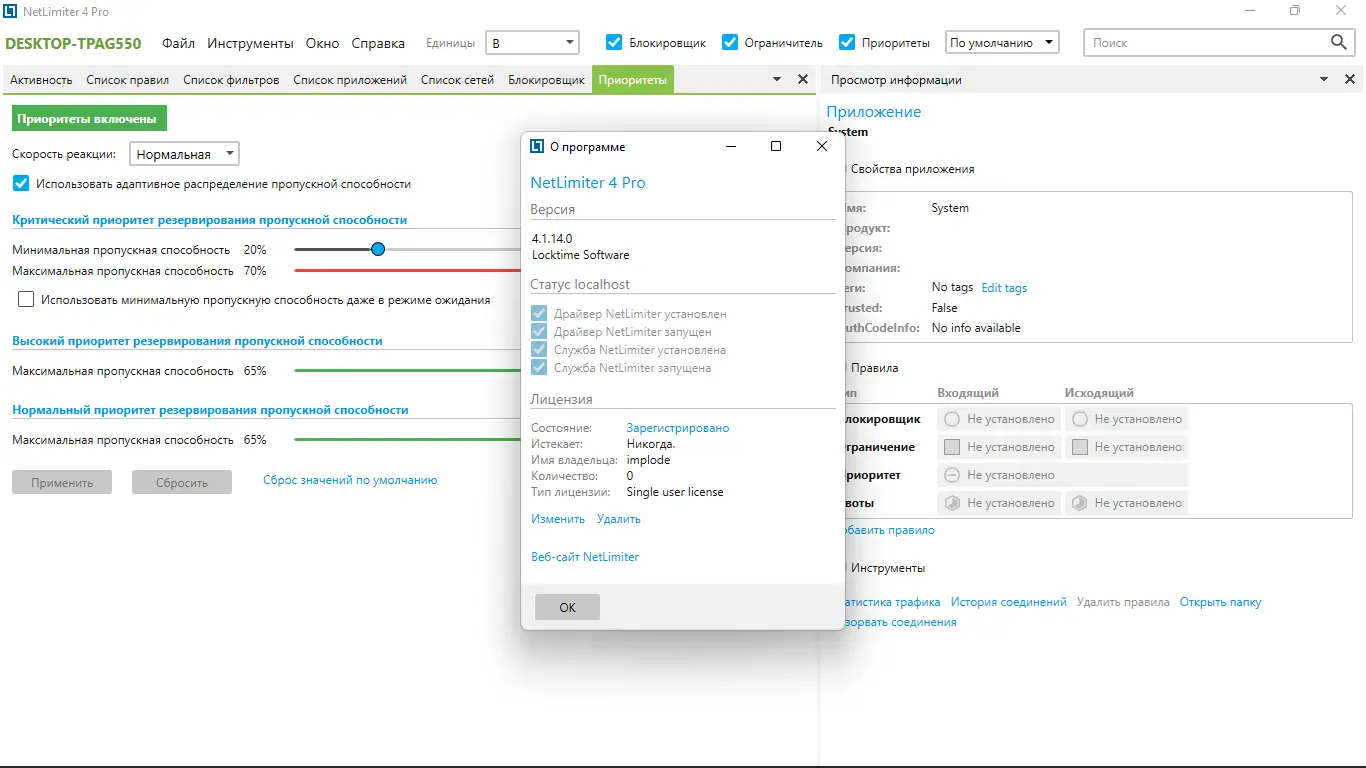Click the Edit tags link
This screenshot has width=1366, height=768.
(1004, 288)
